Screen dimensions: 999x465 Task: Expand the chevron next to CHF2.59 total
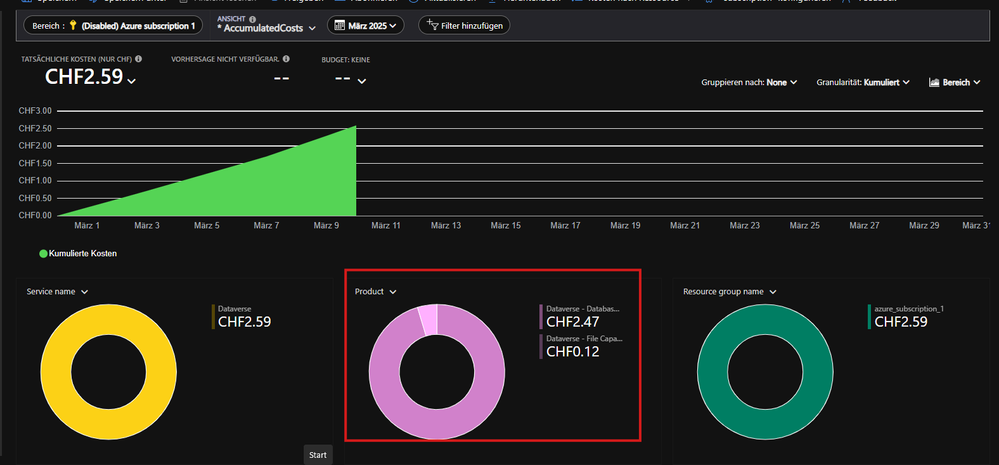click(132, 81)
